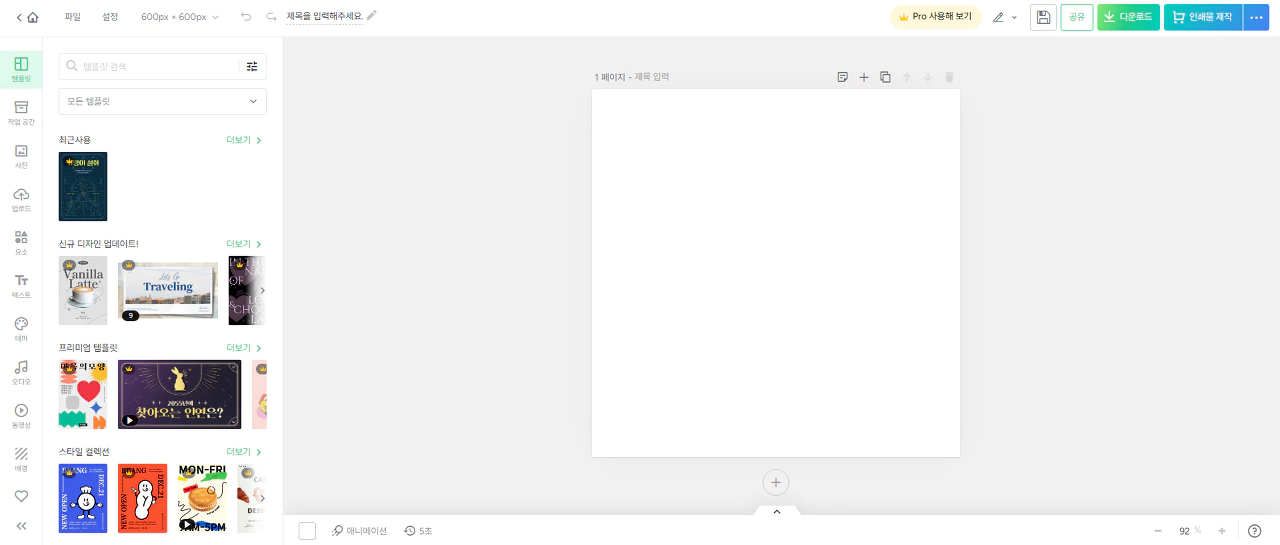Show next 스타일 컬렉션 templates arrow

point(262,498)
